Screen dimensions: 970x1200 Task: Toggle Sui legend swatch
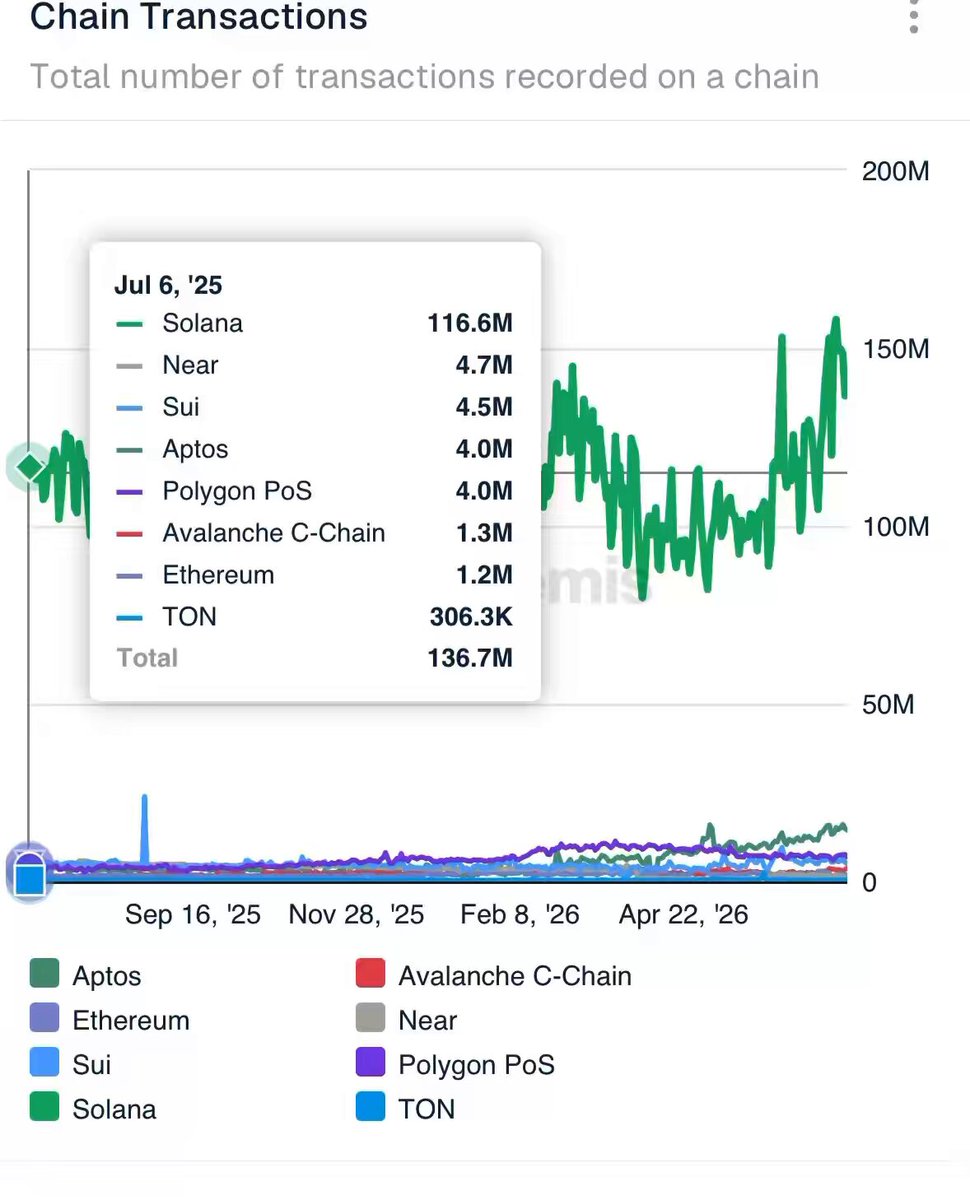click(44, 1064)
